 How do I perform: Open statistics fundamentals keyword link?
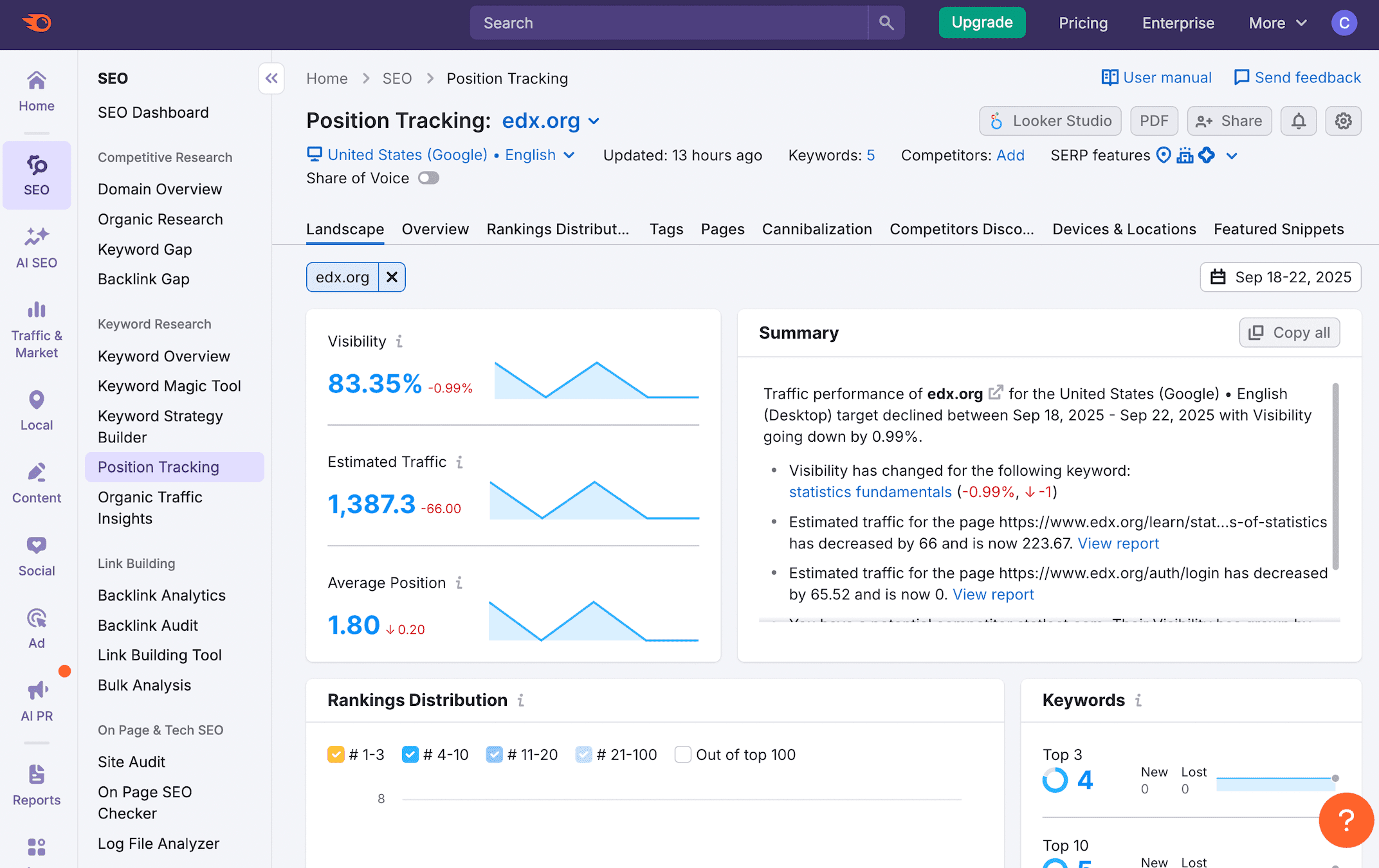(x=870, y=492)
